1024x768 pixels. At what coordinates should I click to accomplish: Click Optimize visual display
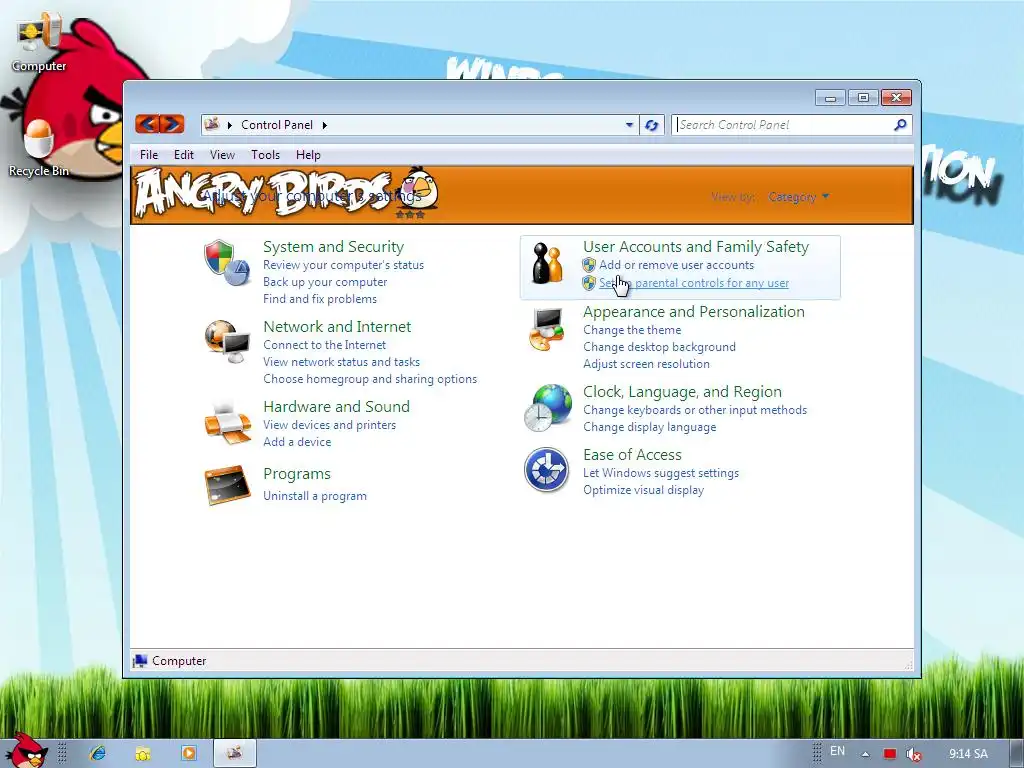click(x=643, y=490)
